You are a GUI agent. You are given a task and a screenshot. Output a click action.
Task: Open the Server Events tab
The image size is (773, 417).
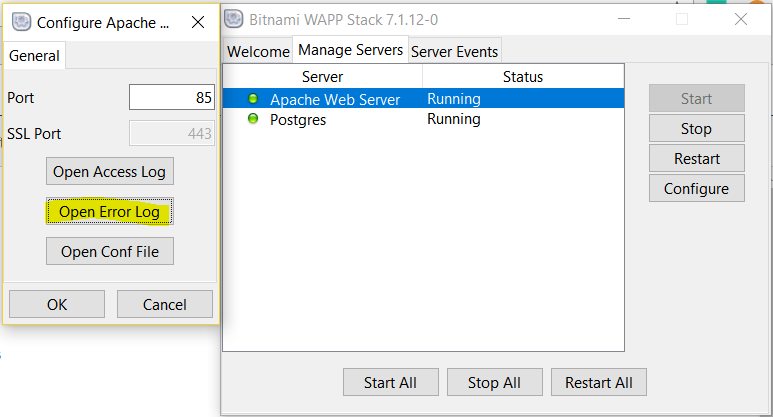click(454, 51)
